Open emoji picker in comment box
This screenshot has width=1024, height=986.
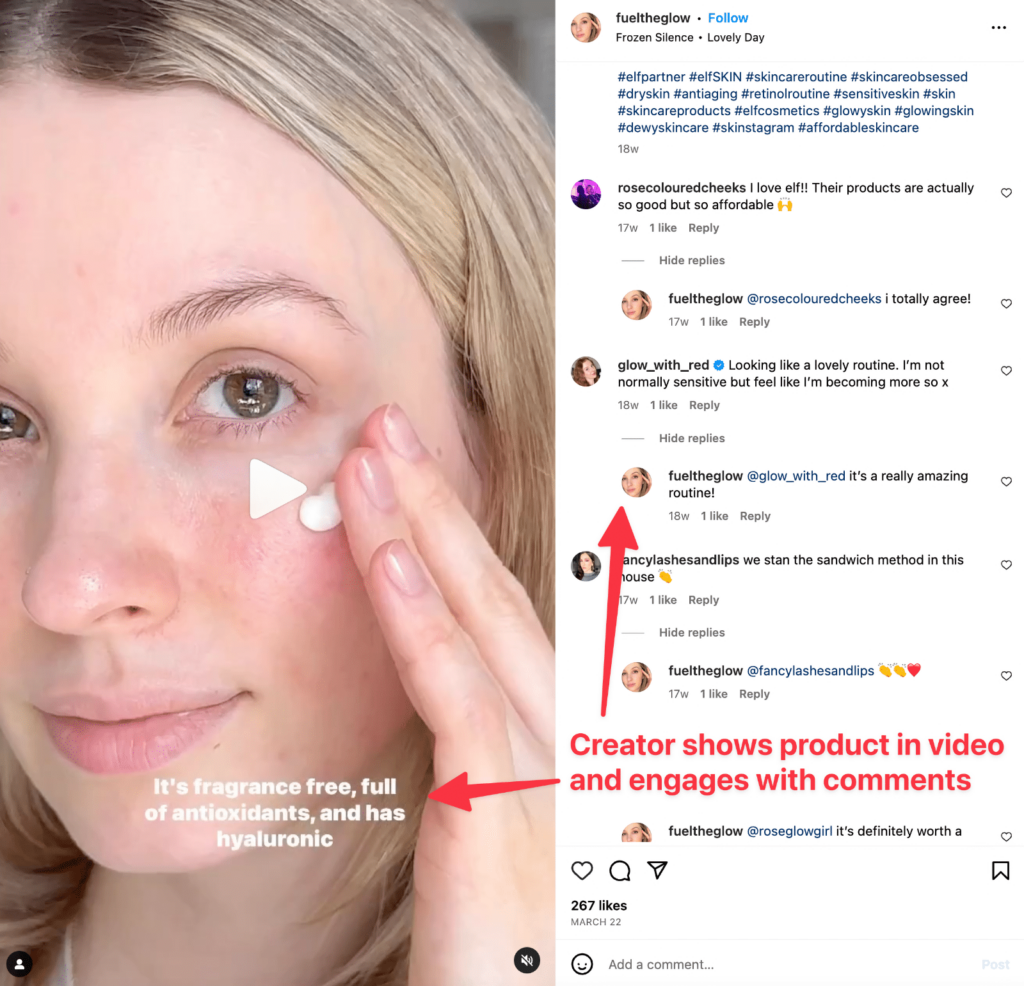coord(582,964)
